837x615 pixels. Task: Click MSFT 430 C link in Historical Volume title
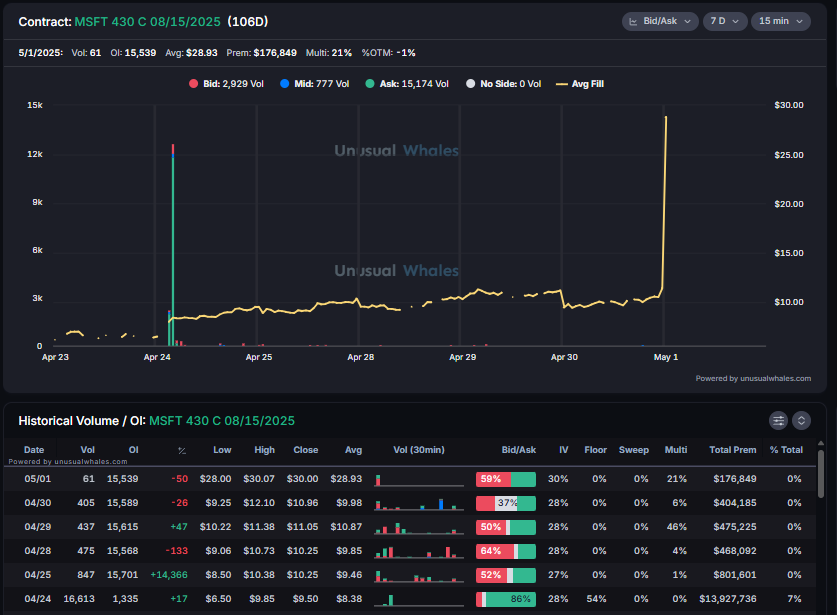(222, 421)
